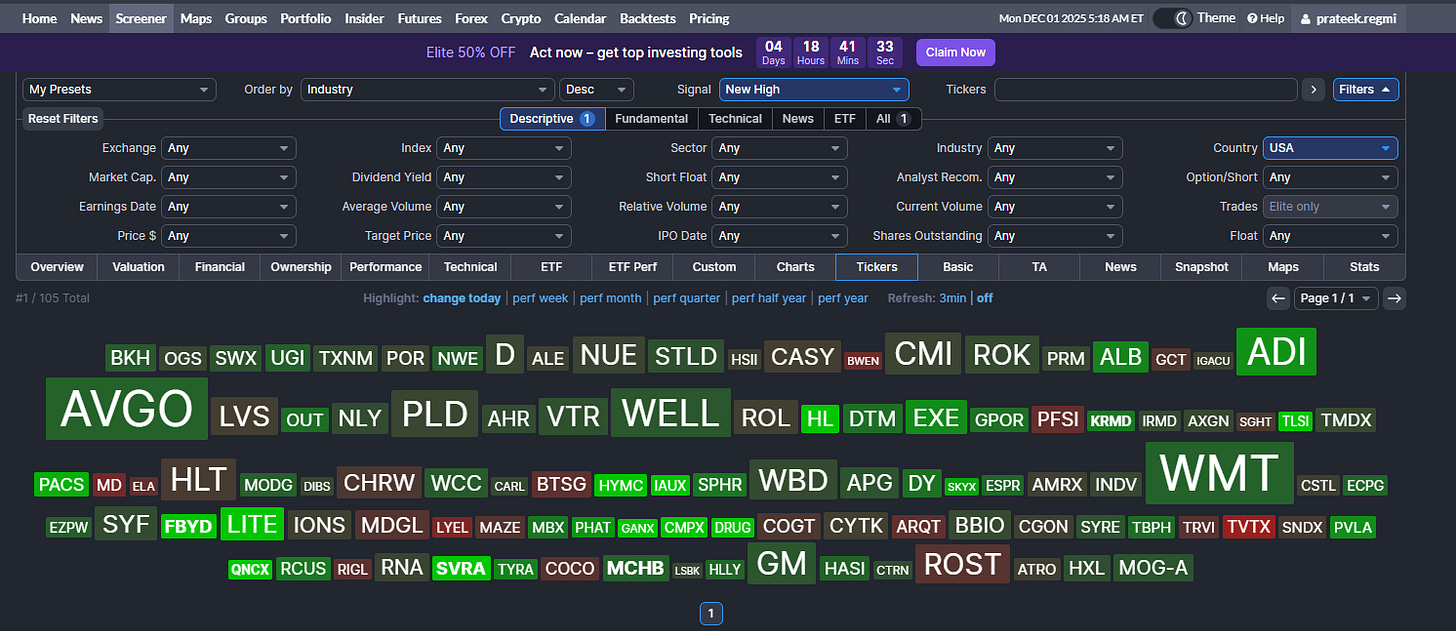The width and height of the screenshot is (1456, 631).
Task: Open the Snapshot view tab
Action: 1201,267
